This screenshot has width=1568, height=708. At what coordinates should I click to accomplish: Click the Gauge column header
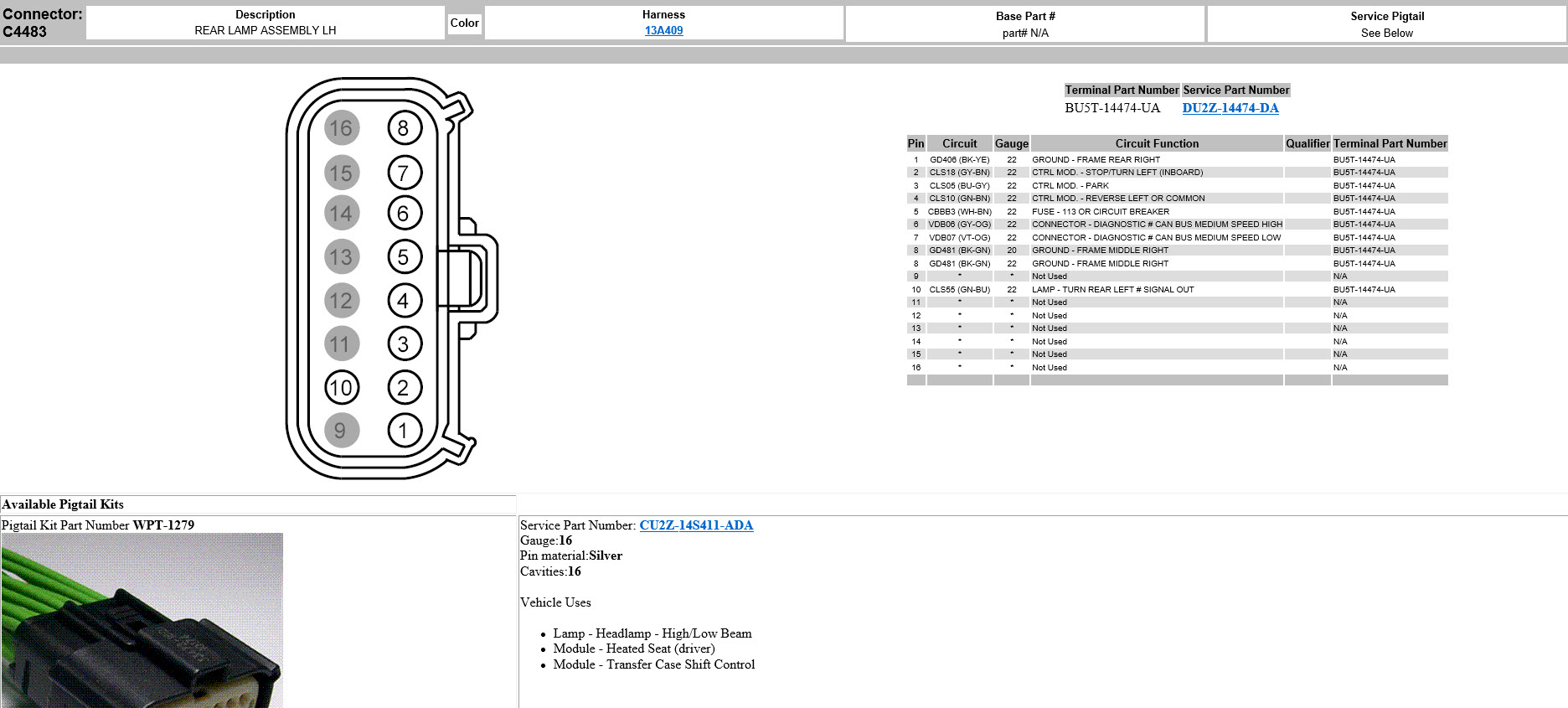pyautogui.click(x=1011, y=143)
